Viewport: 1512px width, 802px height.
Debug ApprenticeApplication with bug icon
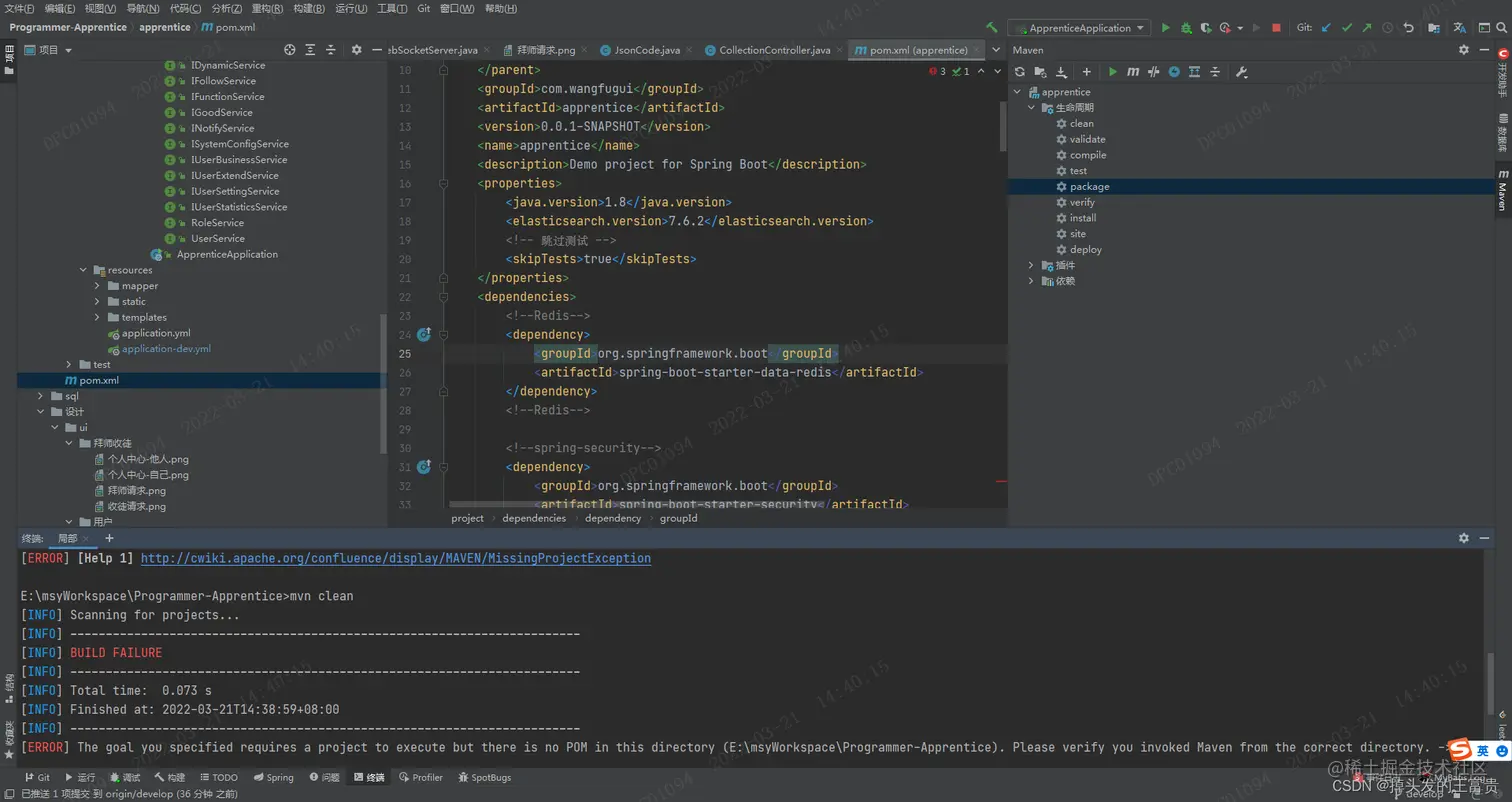click(1186, 28)
